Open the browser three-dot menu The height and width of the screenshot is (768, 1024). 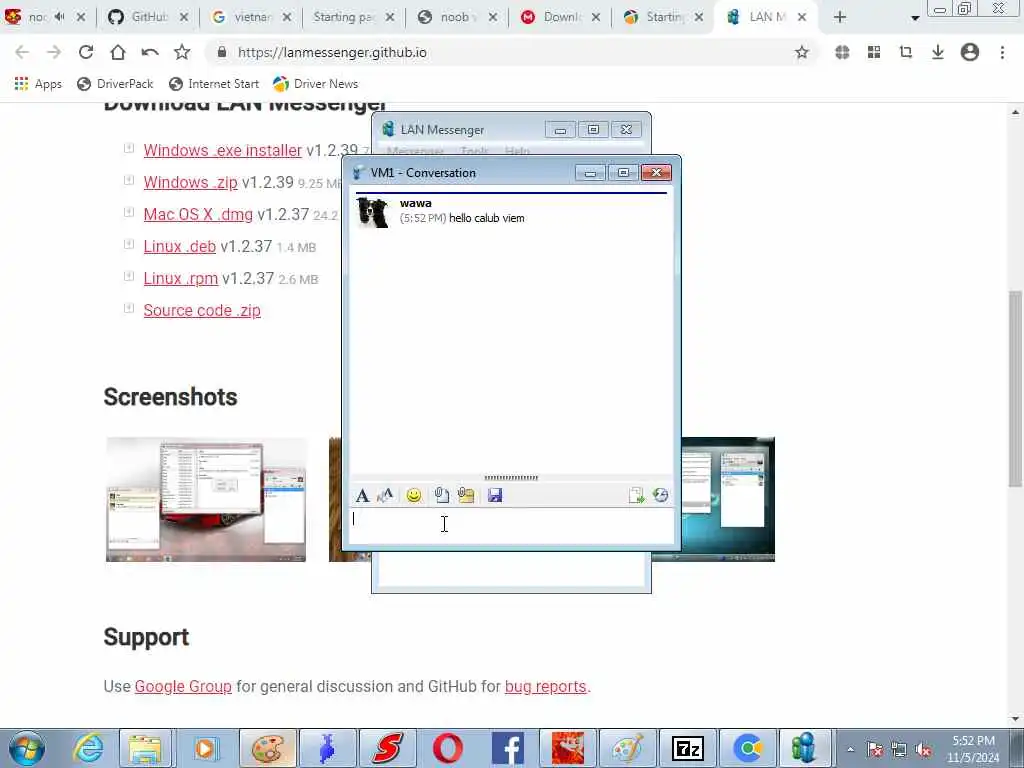click(1002, 52)
